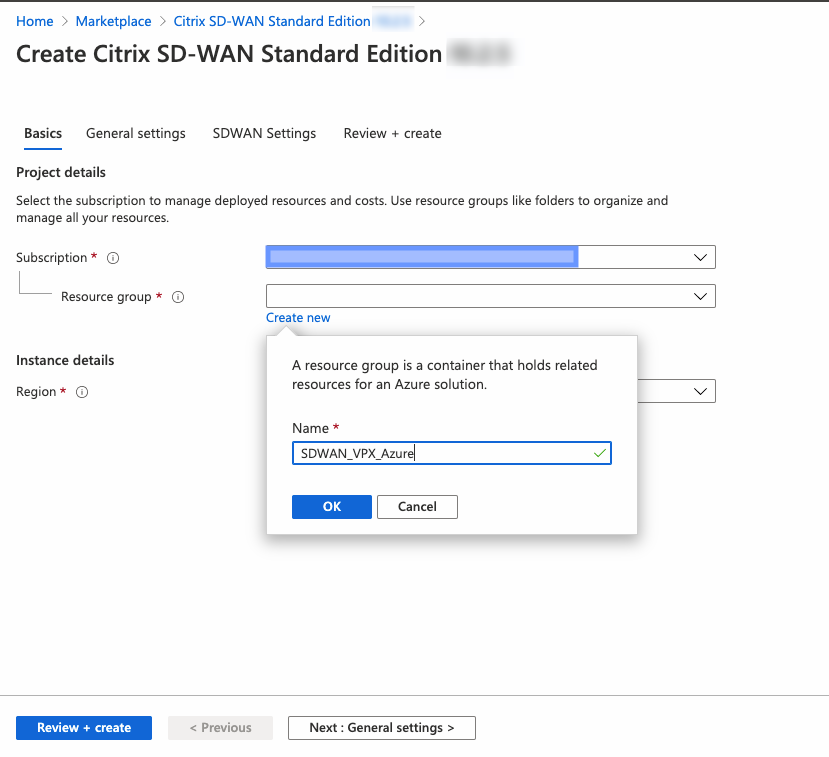Open the Marketplace breadcrumb link

click(x=114, y=21)
